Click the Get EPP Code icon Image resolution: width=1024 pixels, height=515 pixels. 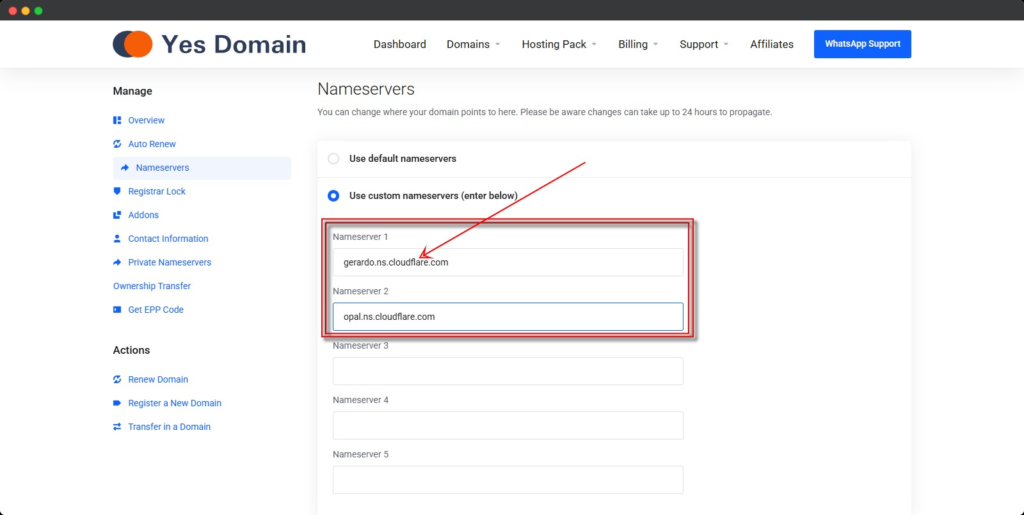pos(117,310)
